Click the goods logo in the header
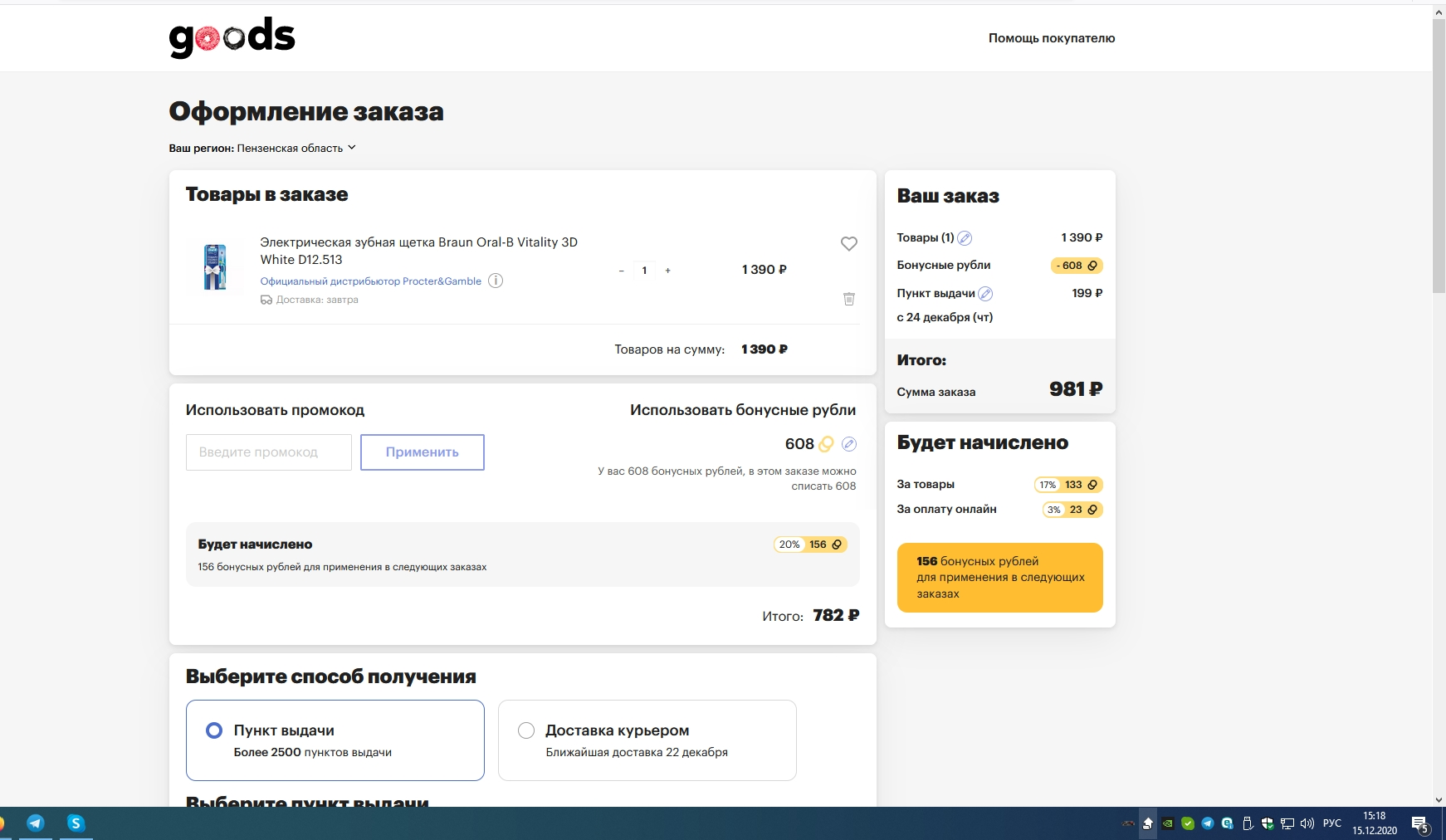 [x=232, y=37]
